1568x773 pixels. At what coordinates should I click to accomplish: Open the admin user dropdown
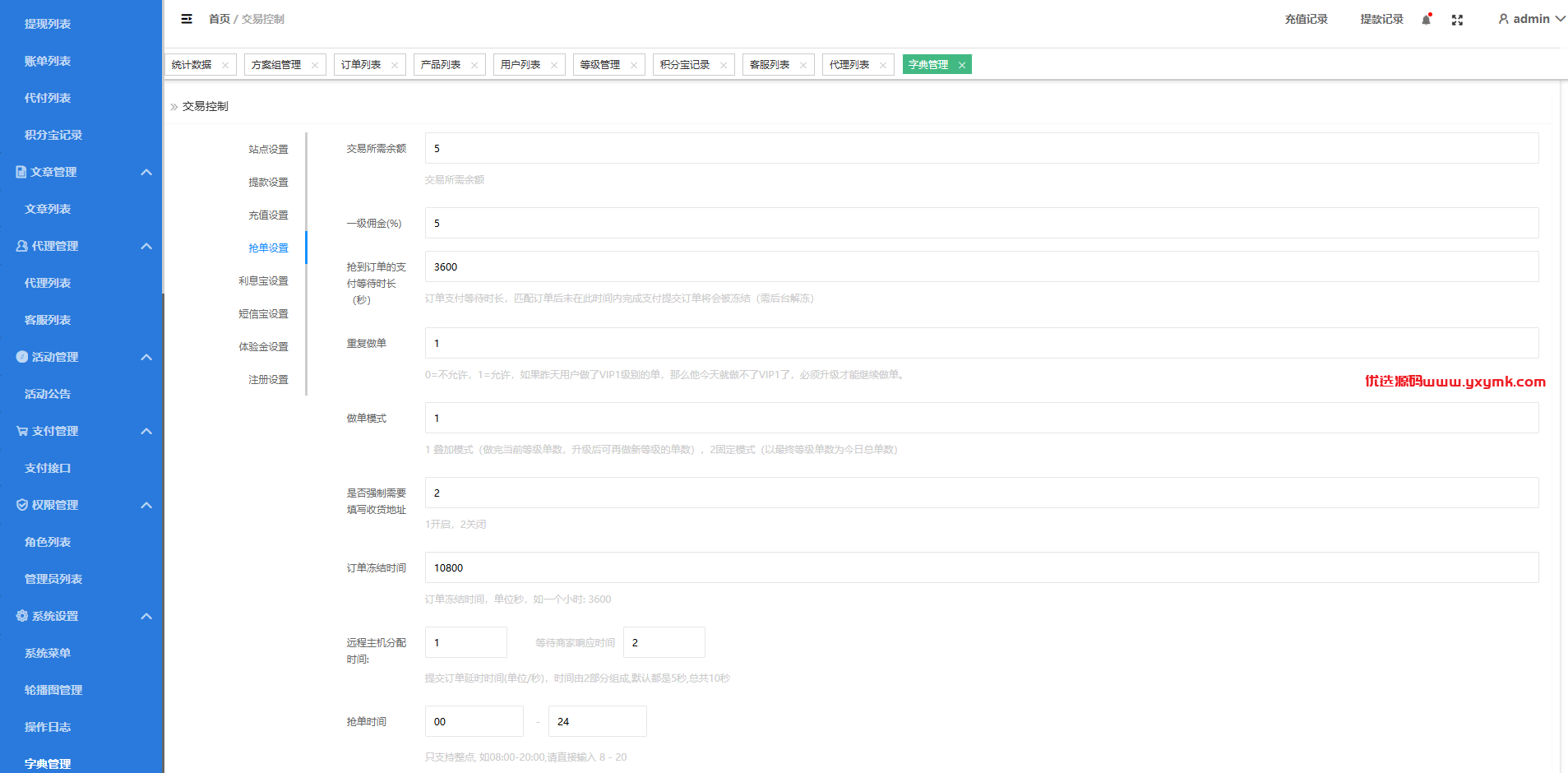pyautogui.click(x=1531, y=19)
